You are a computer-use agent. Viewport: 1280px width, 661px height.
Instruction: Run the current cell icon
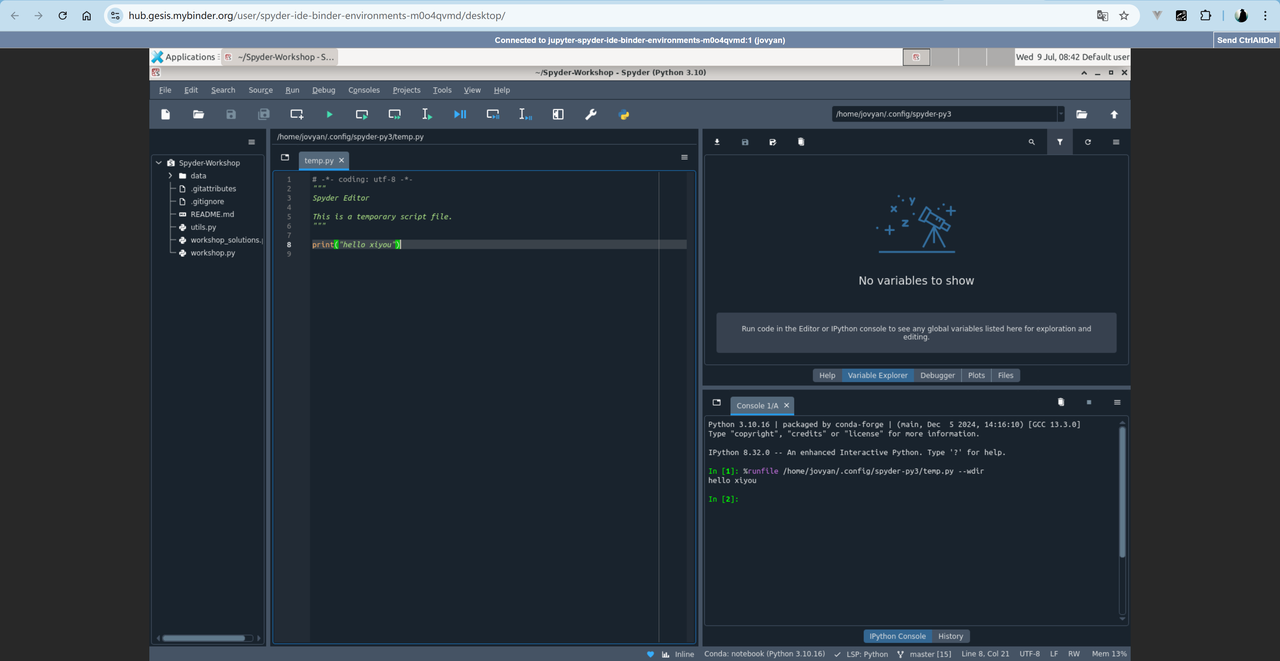(362, 114)
